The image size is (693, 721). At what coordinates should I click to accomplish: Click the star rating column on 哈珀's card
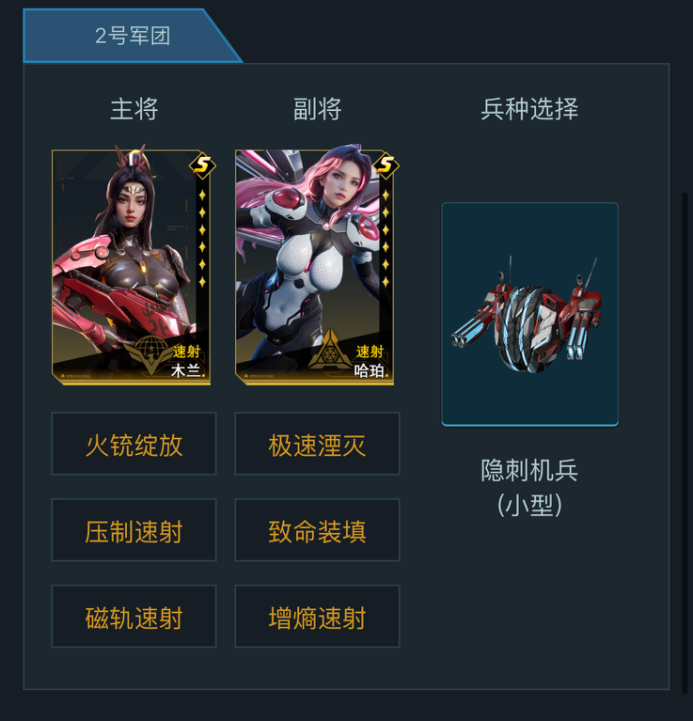click(385, 238)
